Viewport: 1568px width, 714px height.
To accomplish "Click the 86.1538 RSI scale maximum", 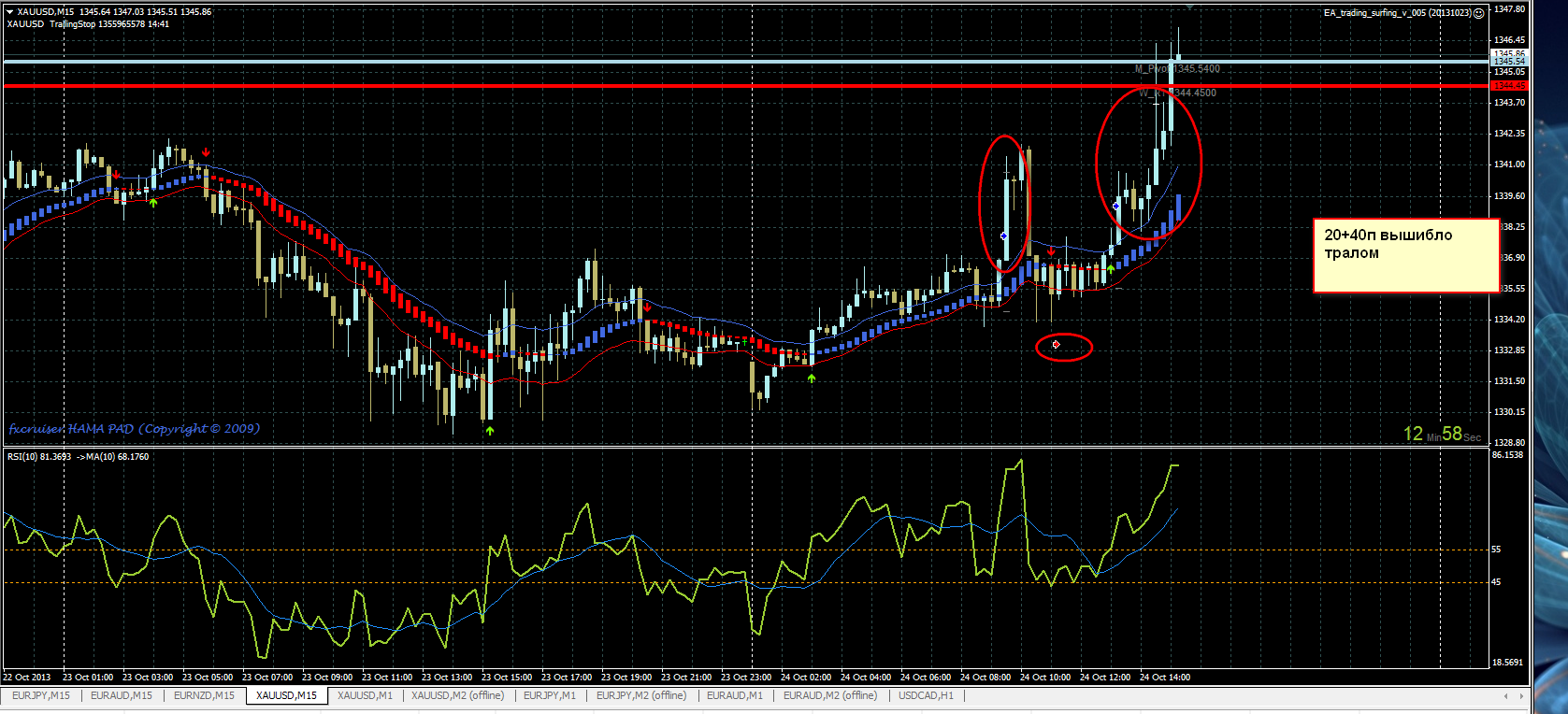I will coord(1507,455).
